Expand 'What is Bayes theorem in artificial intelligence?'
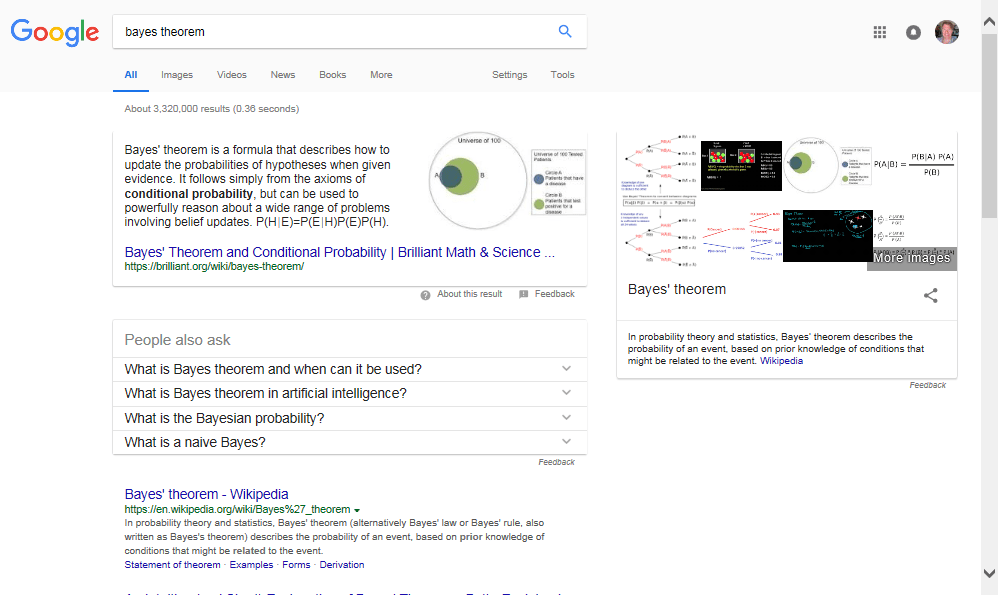This screenshot has height=595, width=998. coord(349,394)
